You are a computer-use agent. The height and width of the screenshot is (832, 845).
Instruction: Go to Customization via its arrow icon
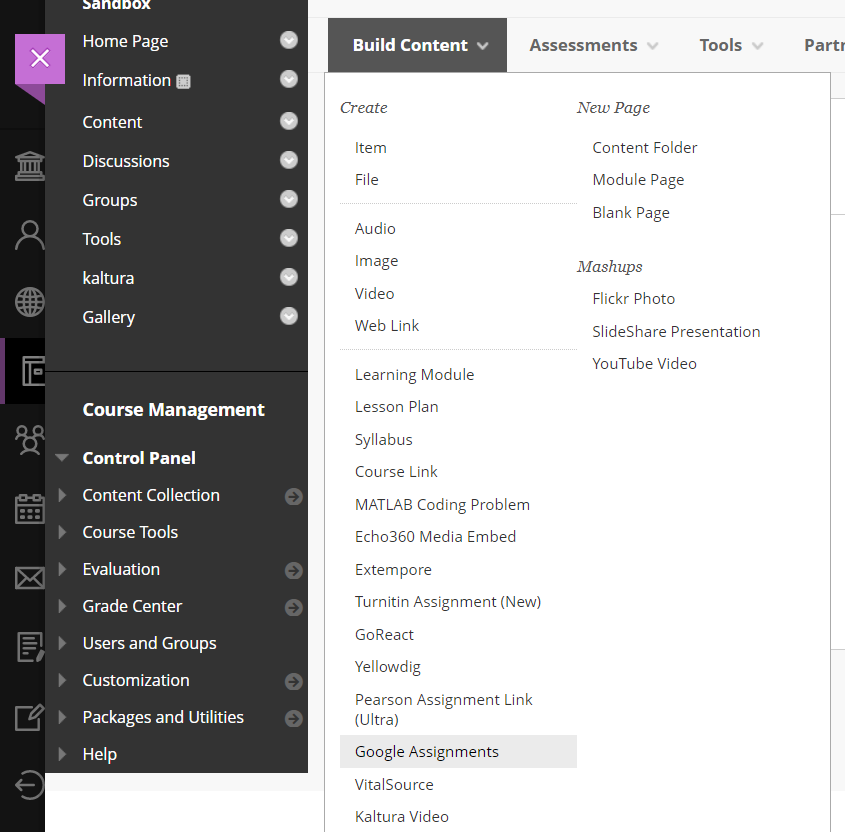(294, 681)
